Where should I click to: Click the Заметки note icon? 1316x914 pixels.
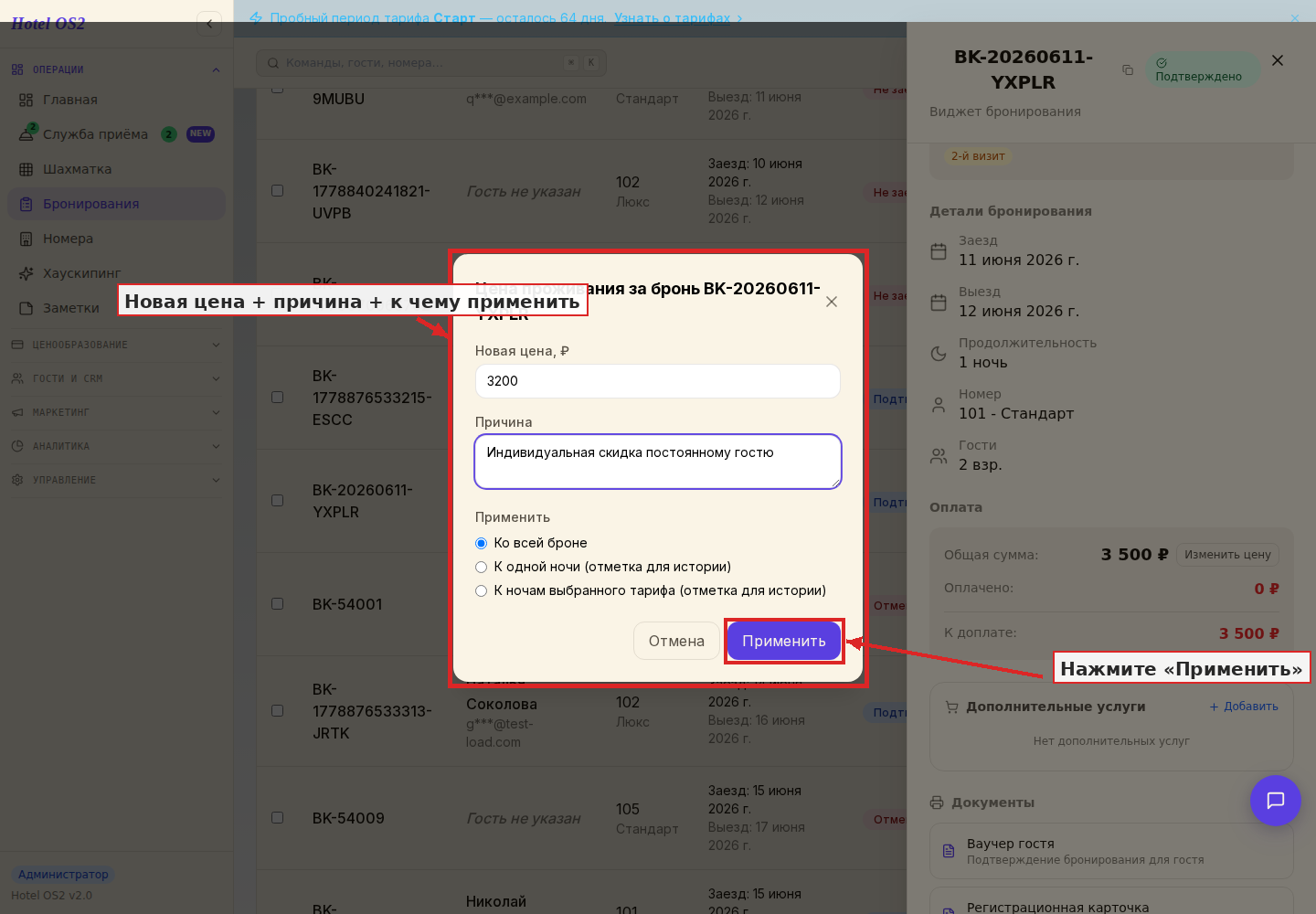[x=26, y=308]
